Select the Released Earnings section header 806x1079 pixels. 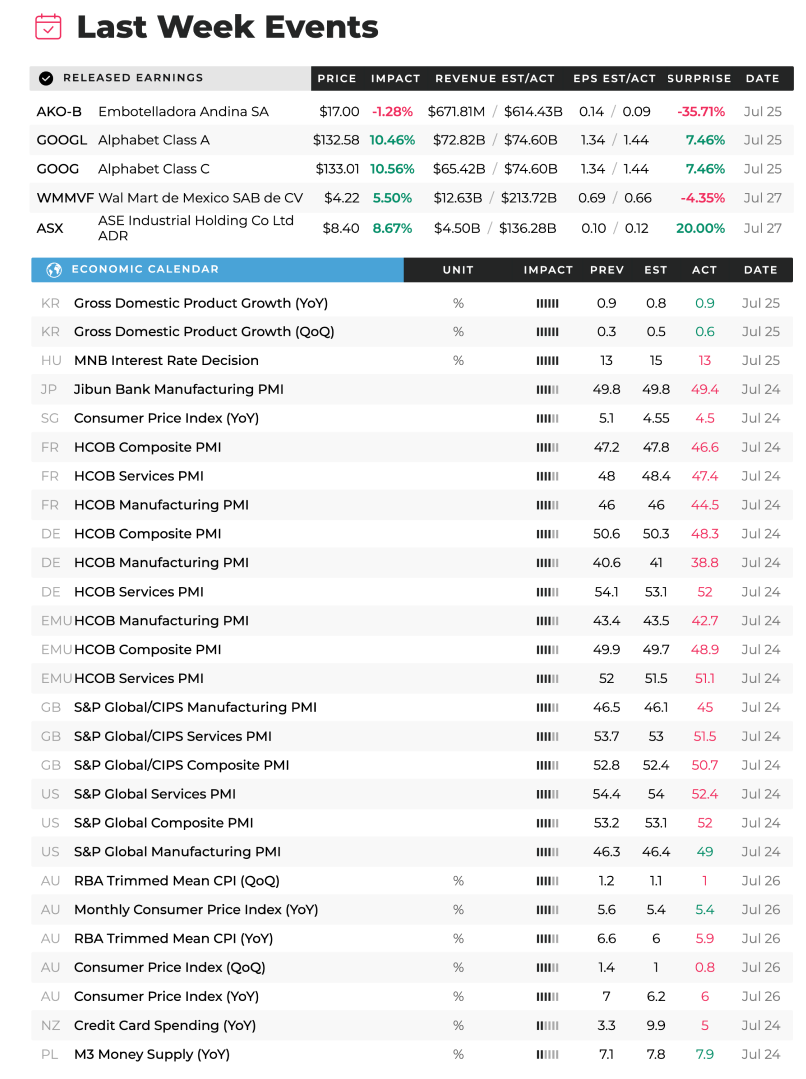pos(170,78)
